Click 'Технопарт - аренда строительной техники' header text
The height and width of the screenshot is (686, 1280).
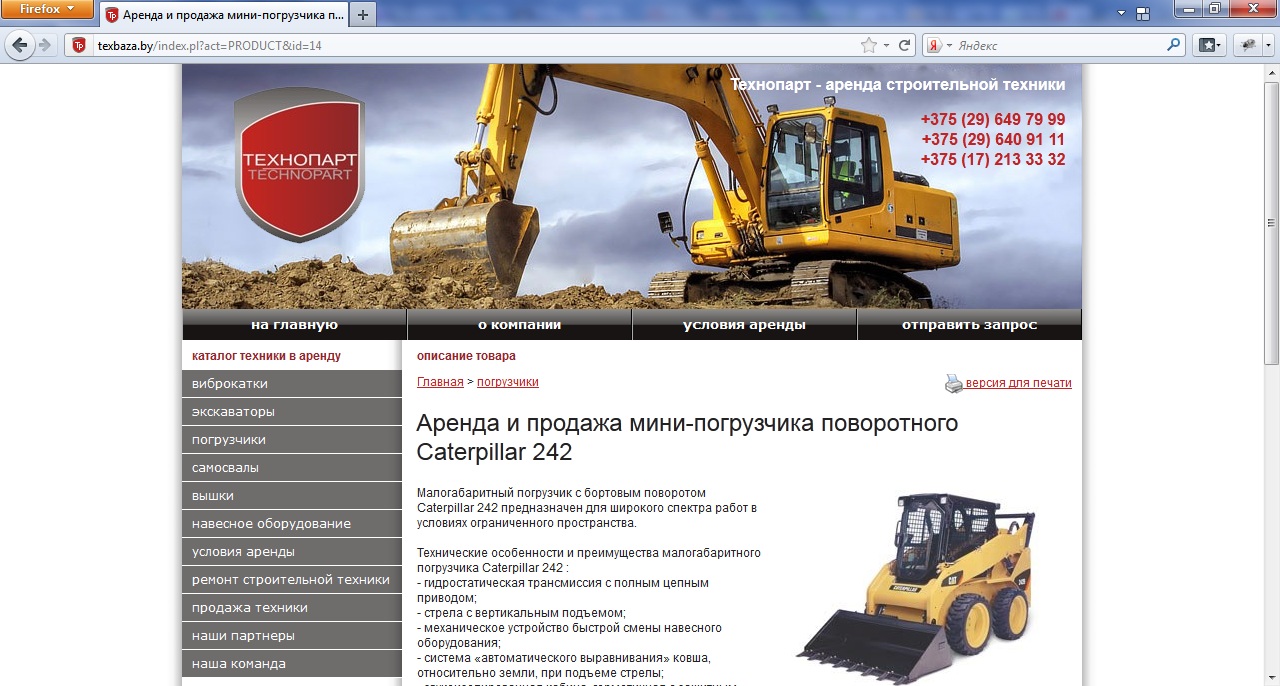pos(897,85)
